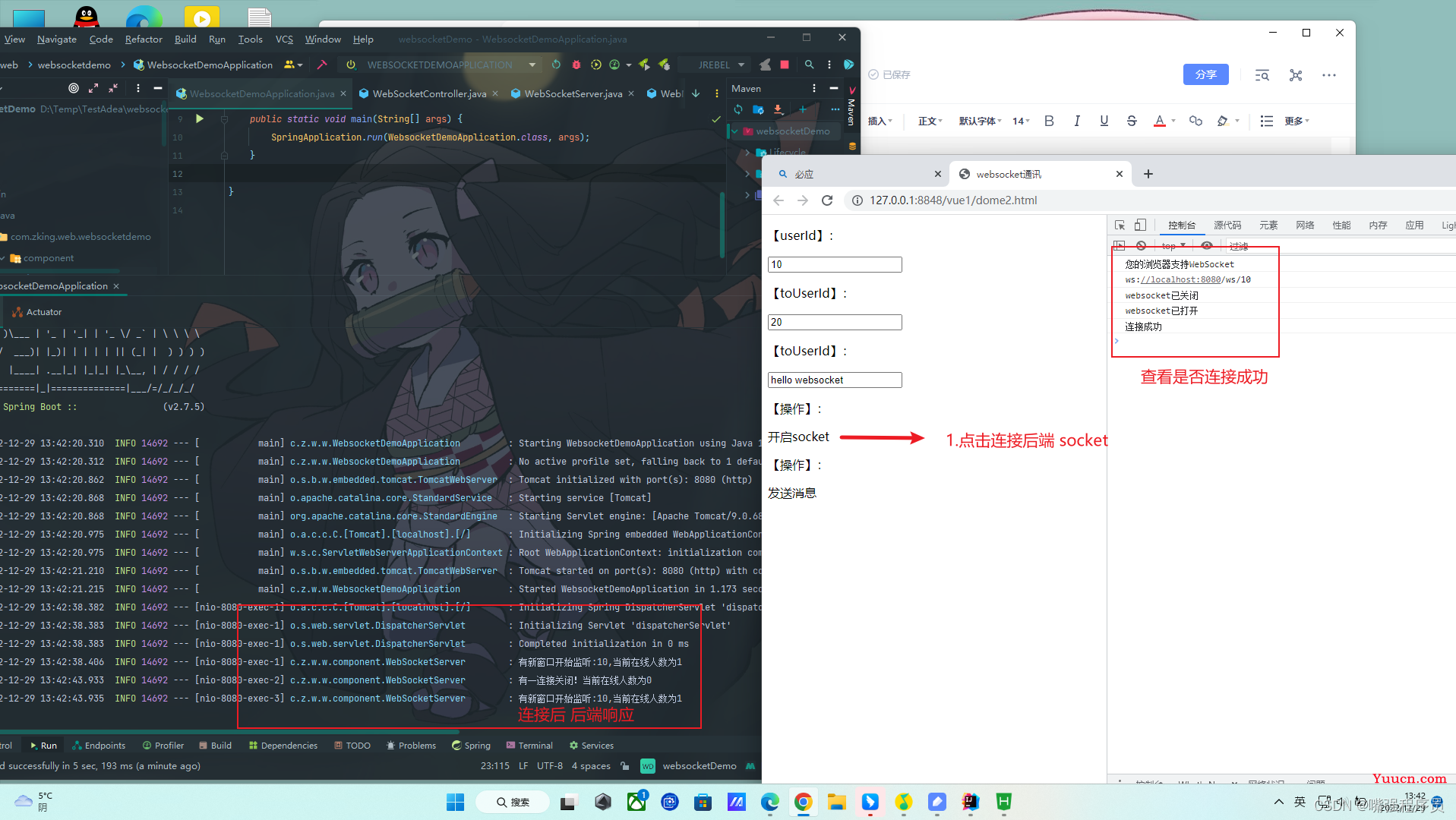The image size is (1456, 820).
Task: Click the Build hammer icon in IntelliJ toolbar
Action: click(x=322, y=65)
